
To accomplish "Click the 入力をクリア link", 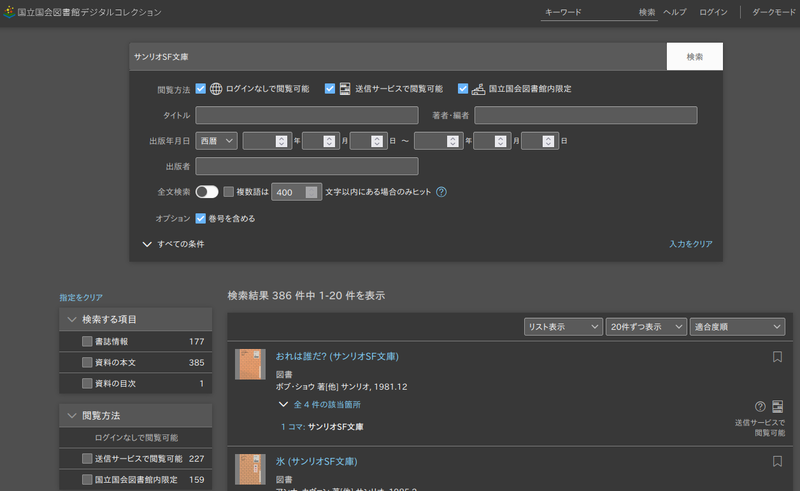I will (x=691, y=244).
